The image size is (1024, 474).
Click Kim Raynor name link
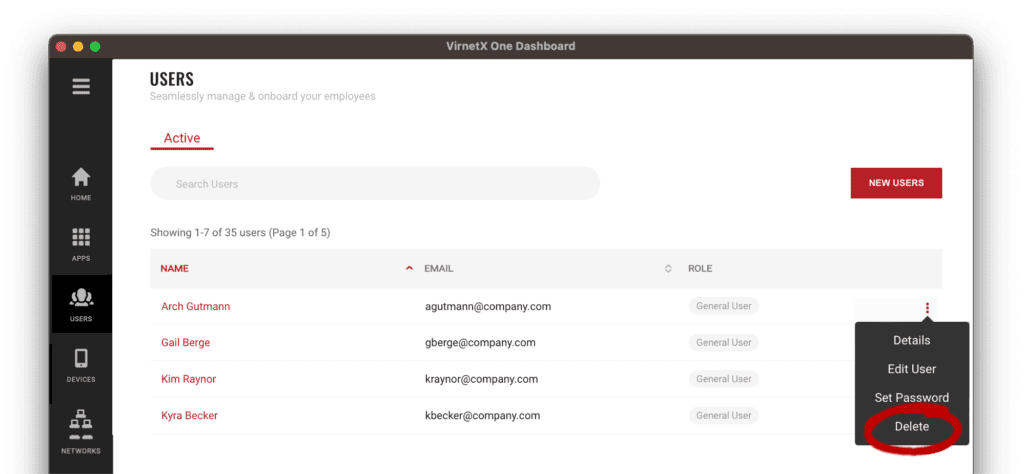pyautogui.click(x=188, y=379)
